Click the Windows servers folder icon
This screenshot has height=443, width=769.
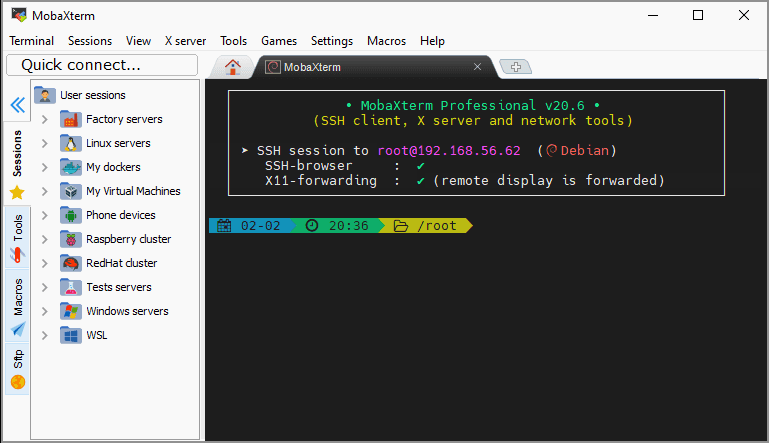[70, 311]
